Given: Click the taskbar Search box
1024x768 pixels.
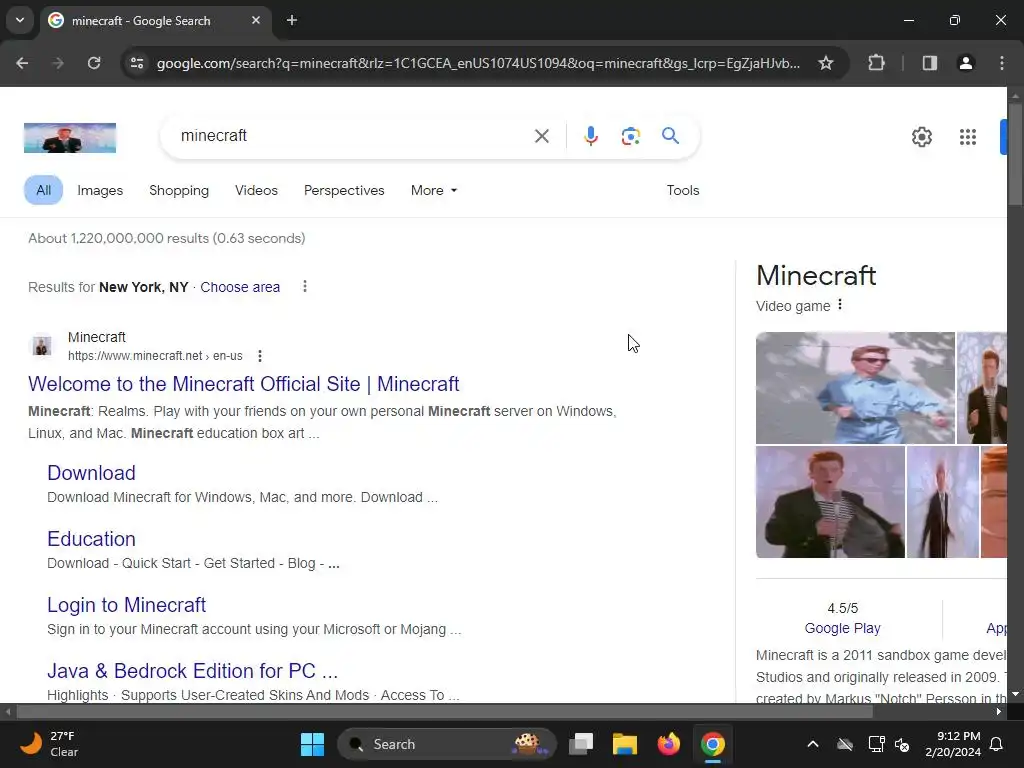Looking at the screenshot, I should point(447,744).
